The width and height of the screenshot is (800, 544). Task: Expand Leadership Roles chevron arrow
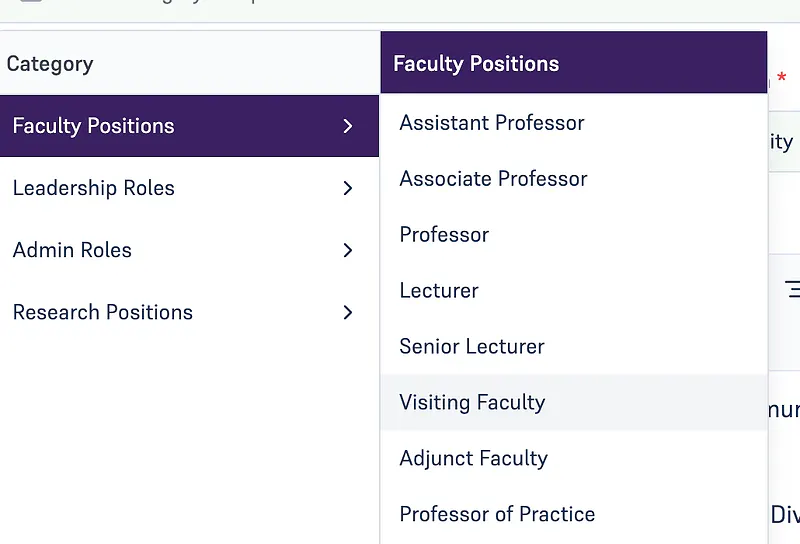pyautogui.click(x=348, y=188)
